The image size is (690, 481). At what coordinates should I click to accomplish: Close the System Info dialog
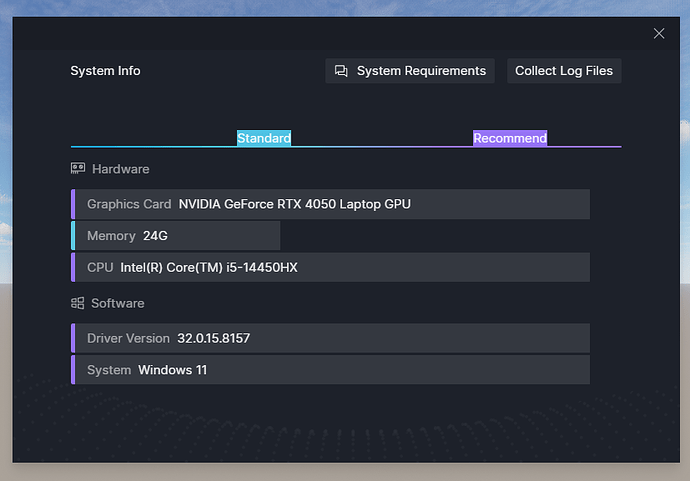658,33
